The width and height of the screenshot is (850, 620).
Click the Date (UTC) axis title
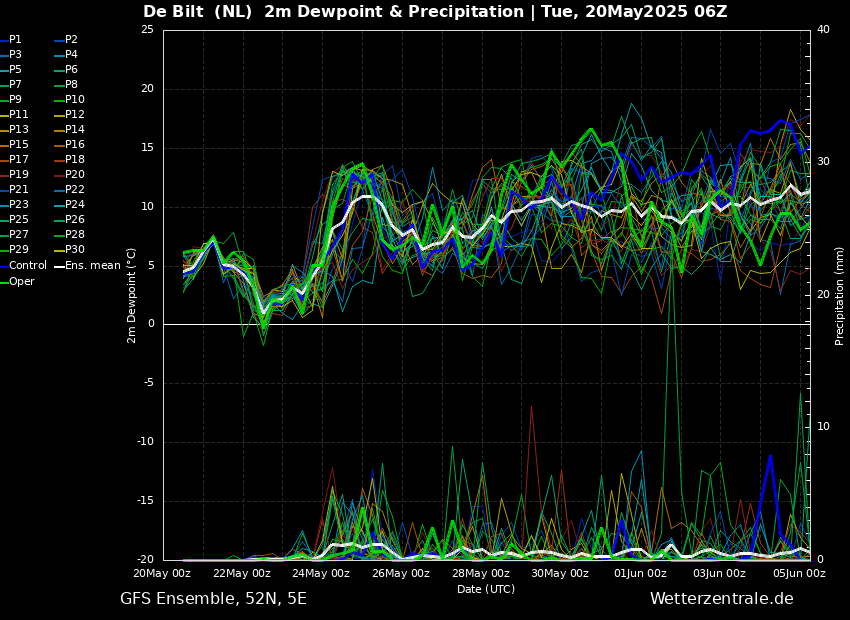click(x=486, y=589)
